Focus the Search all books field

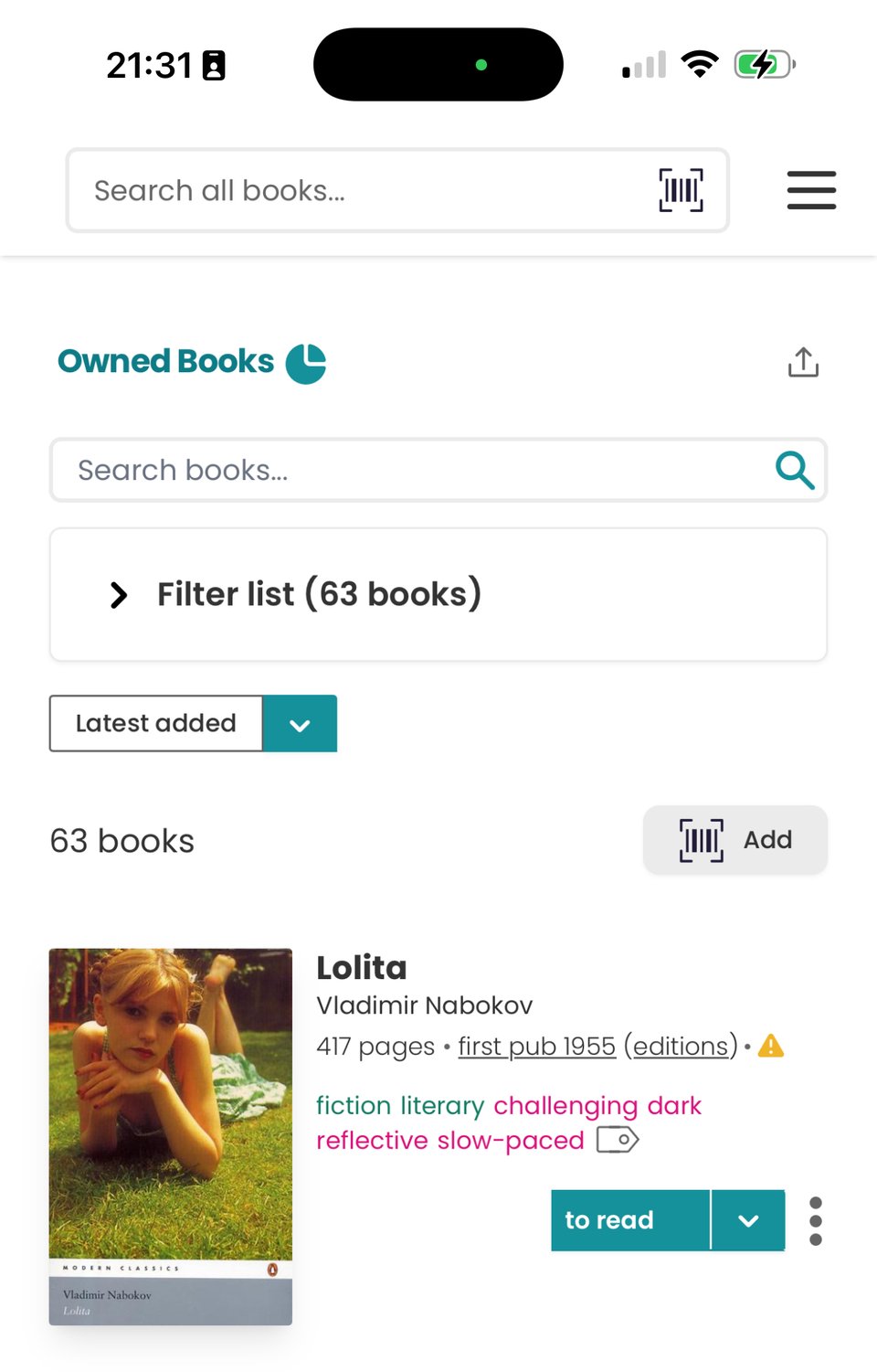click(x=365, y=190)
